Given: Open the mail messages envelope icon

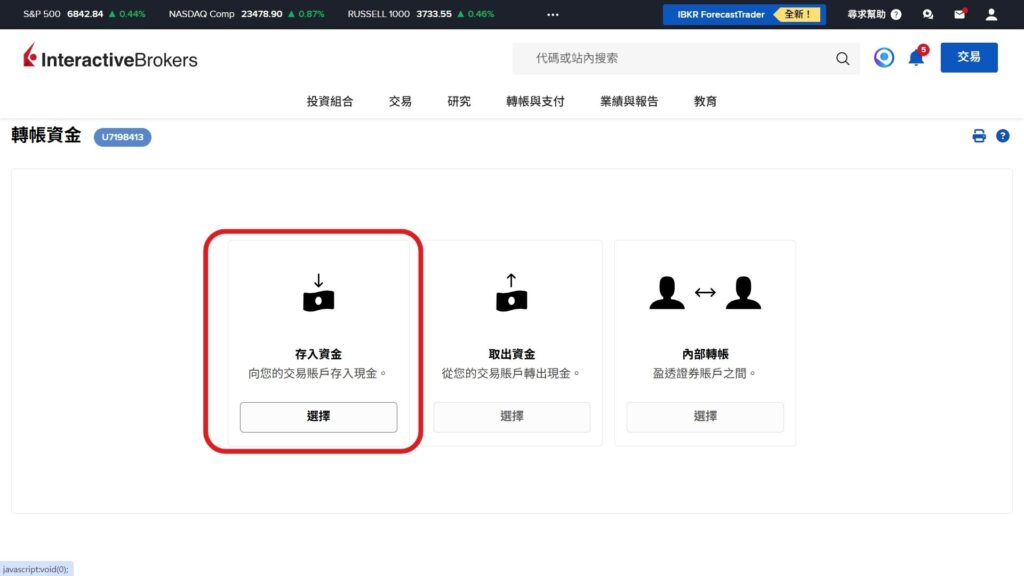Looking at the screenshot, I should pos(959,15).
